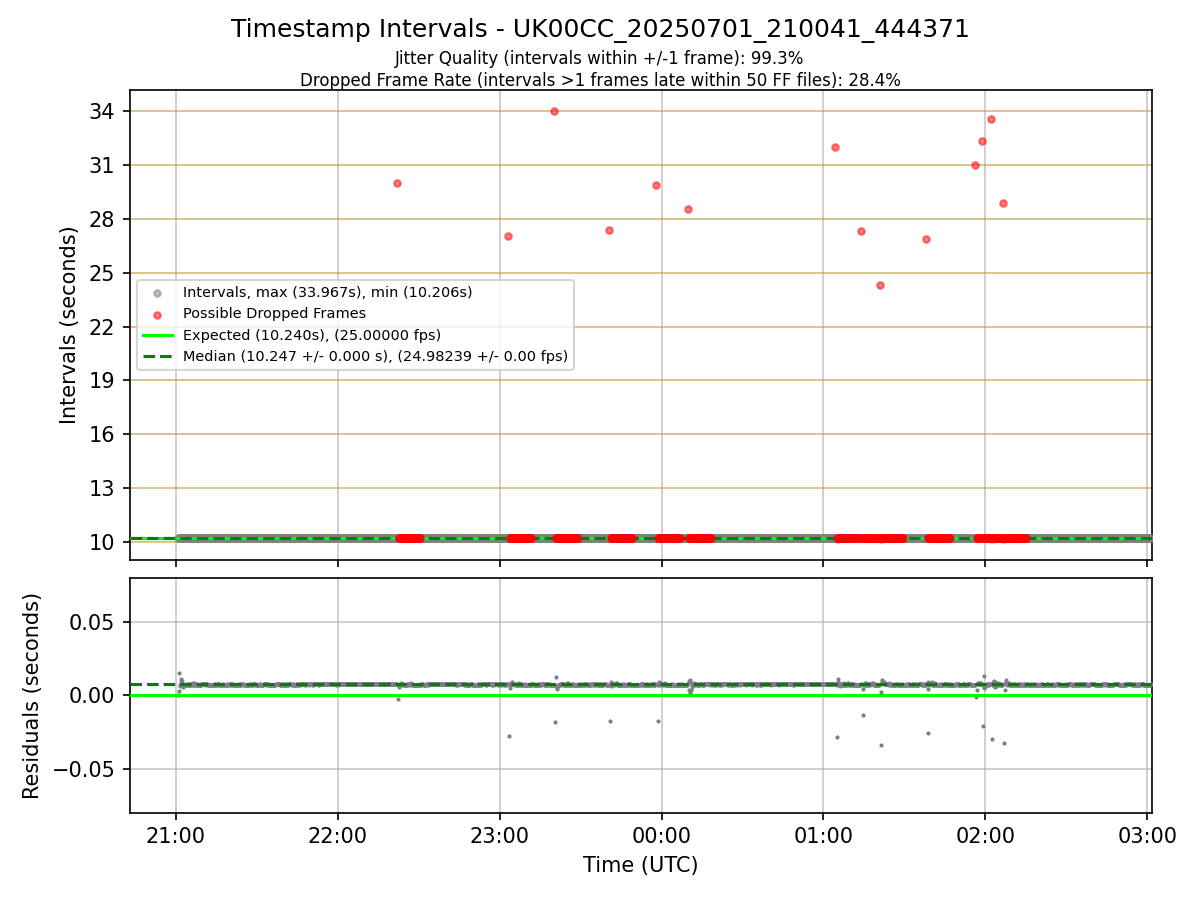Click the y-axis tick label '34'

pyautogui.click(x=103, y=111)
